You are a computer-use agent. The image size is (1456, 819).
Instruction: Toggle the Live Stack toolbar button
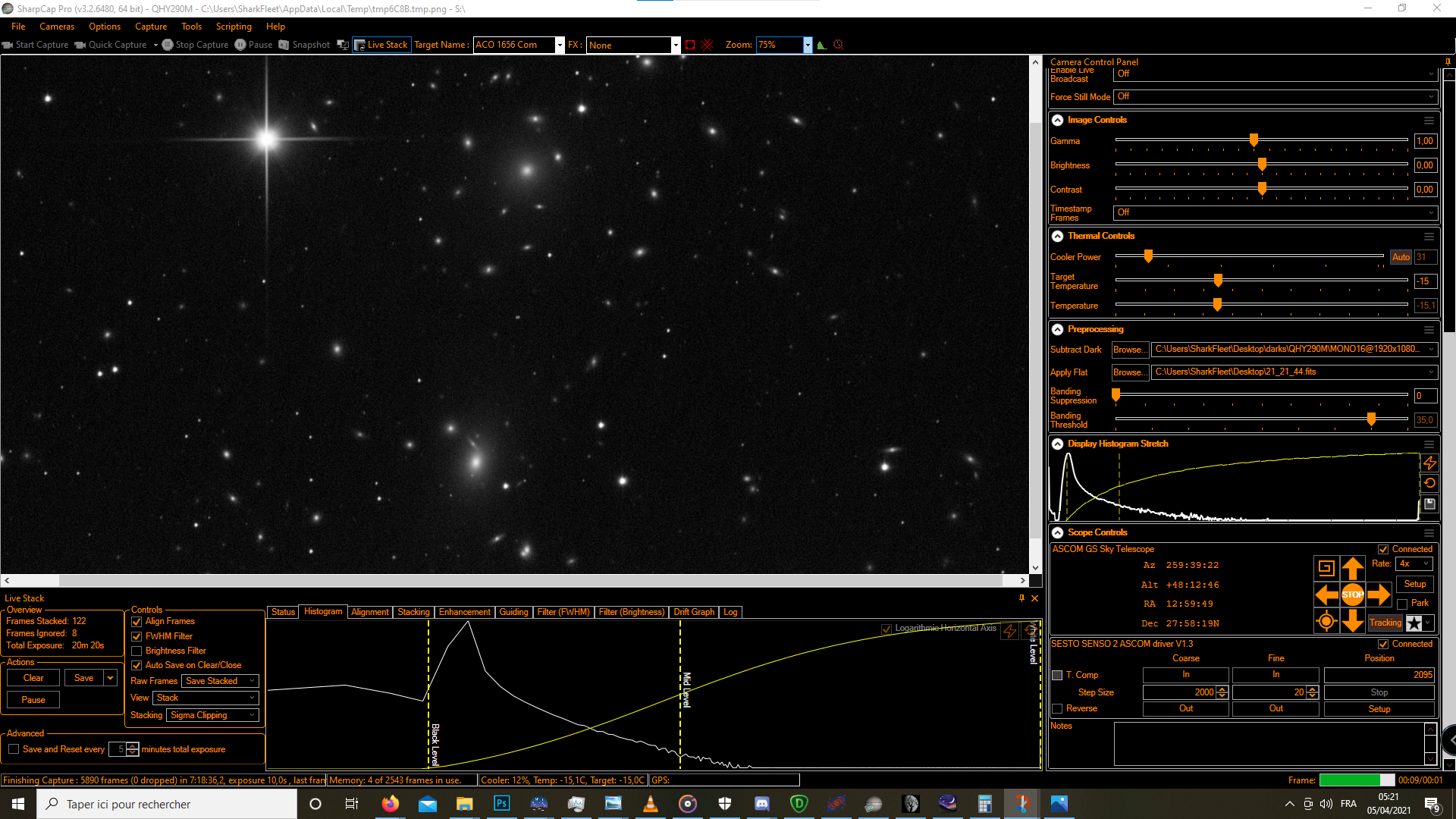pyautogui.click(x=381, y=45)
